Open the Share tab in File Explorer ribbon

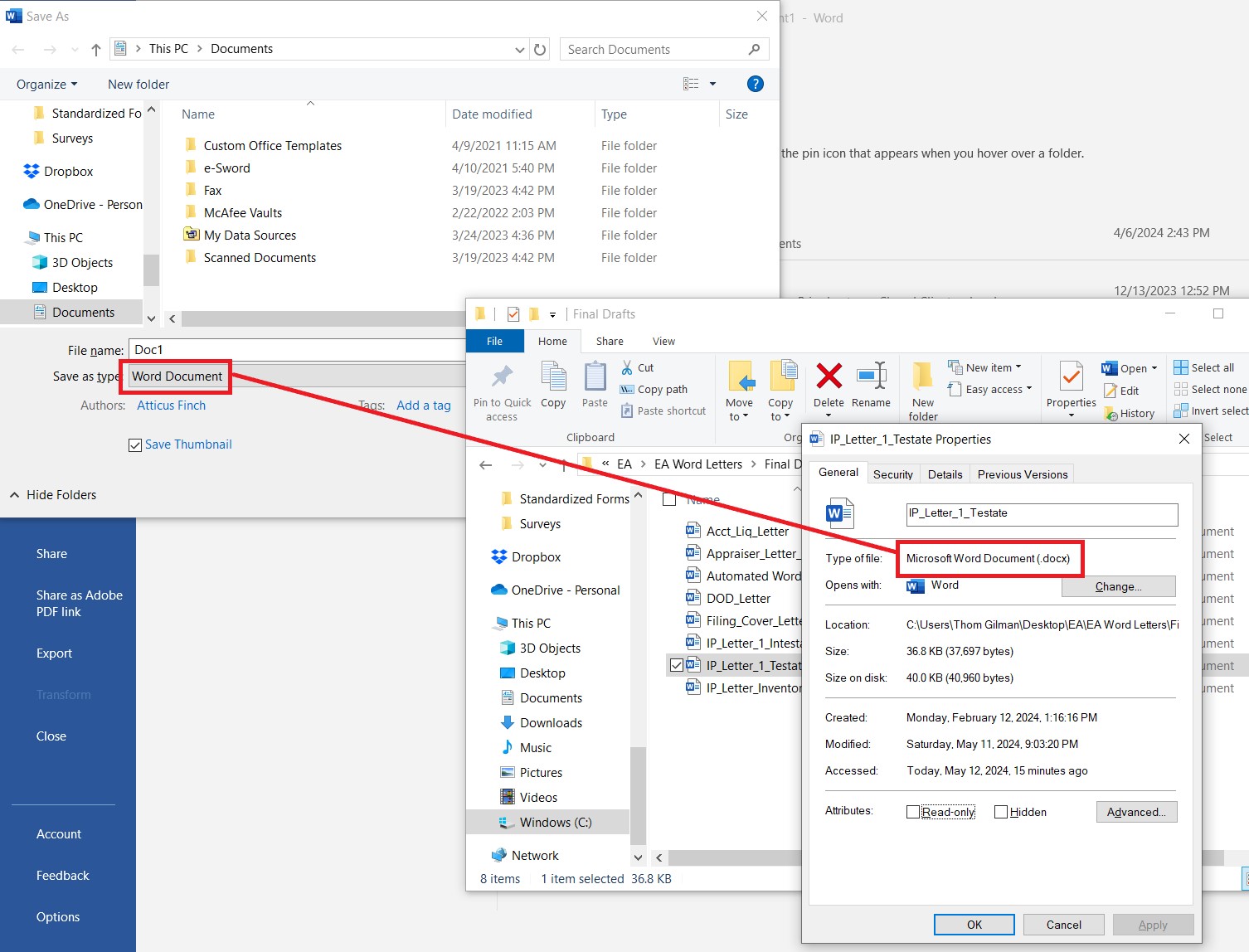tap(610, 341)
